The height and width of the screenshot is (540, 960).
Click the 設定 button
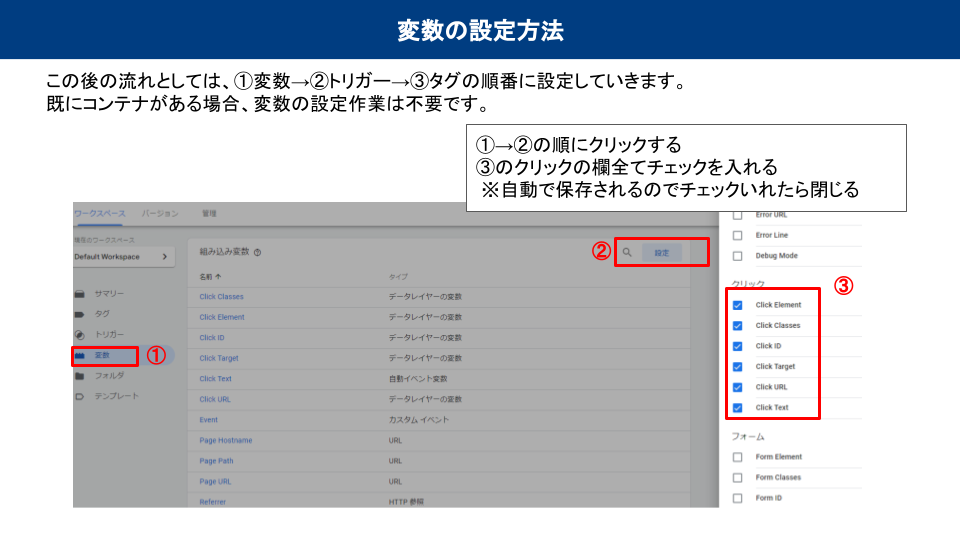pyautogui.click(x=662, y=253)
